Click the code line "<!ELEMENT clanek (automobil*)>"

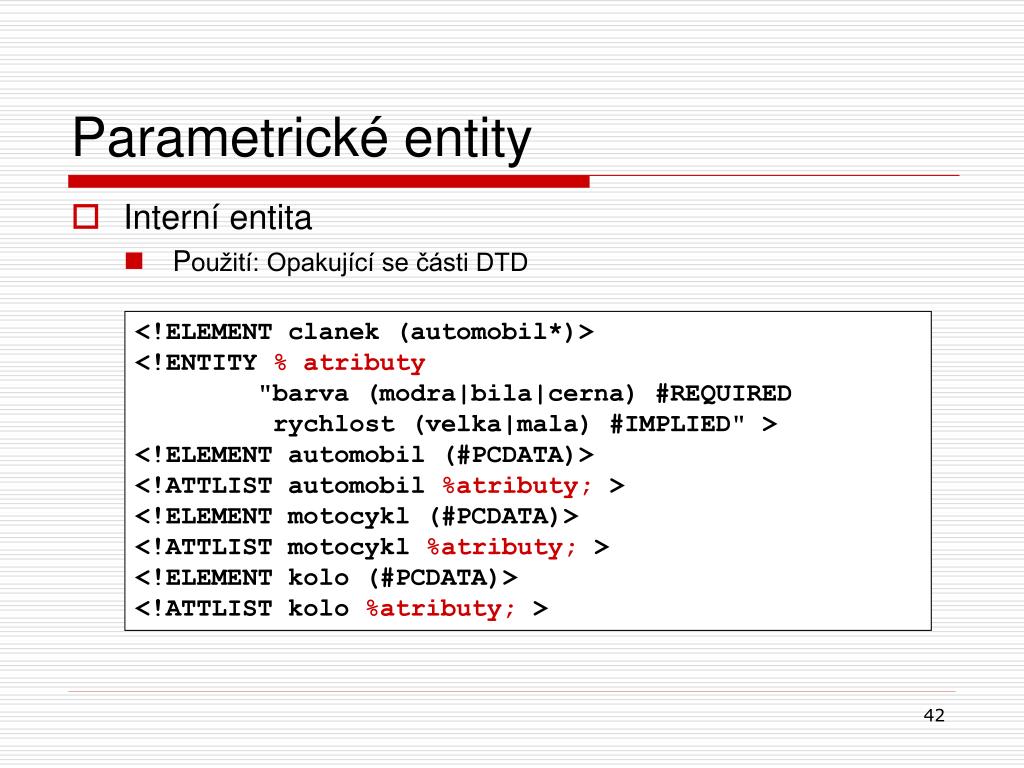364,332
